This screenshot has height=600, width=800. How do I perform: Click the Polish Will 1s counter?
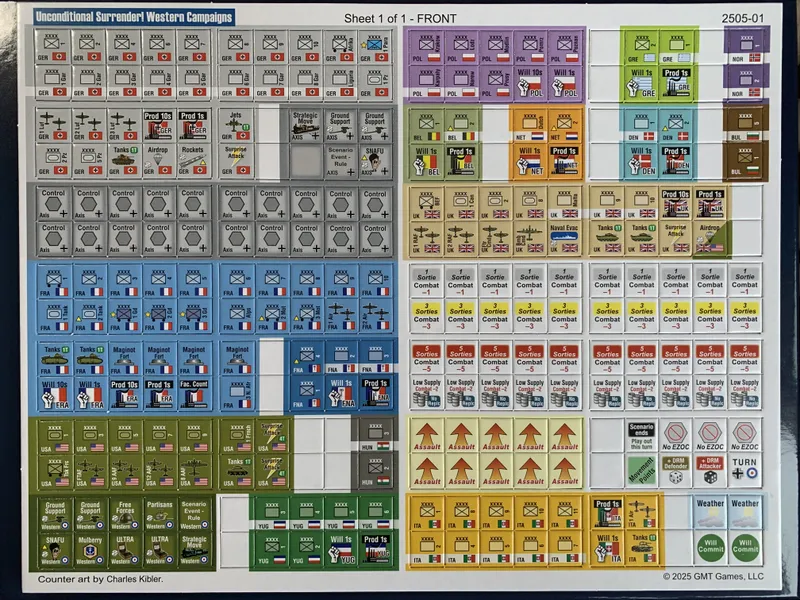(x=564, y=83)
